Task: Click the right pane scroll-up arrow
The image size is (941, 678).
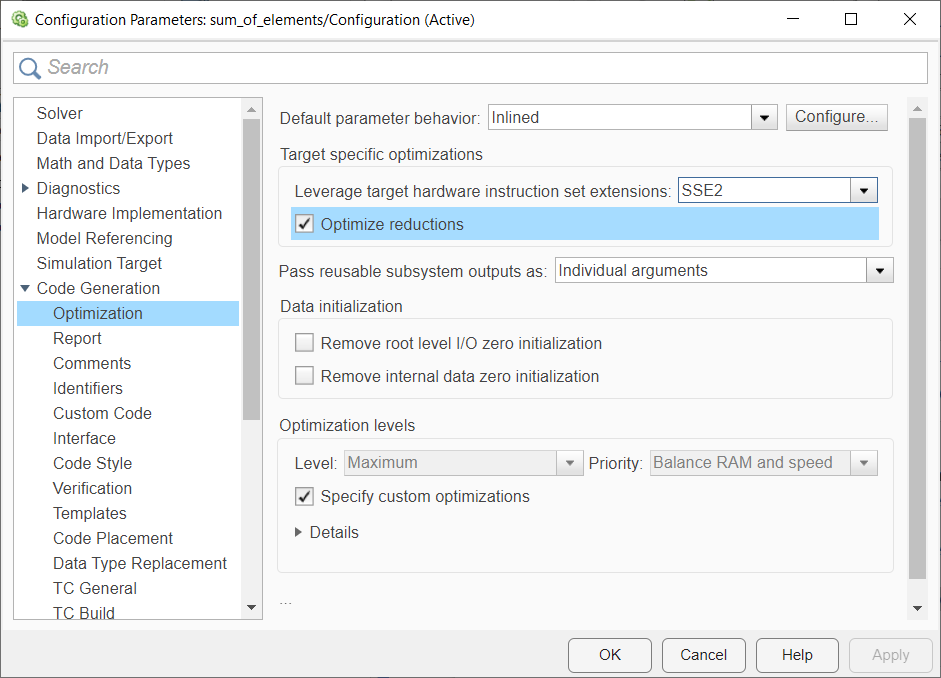Action: [917, 107]
